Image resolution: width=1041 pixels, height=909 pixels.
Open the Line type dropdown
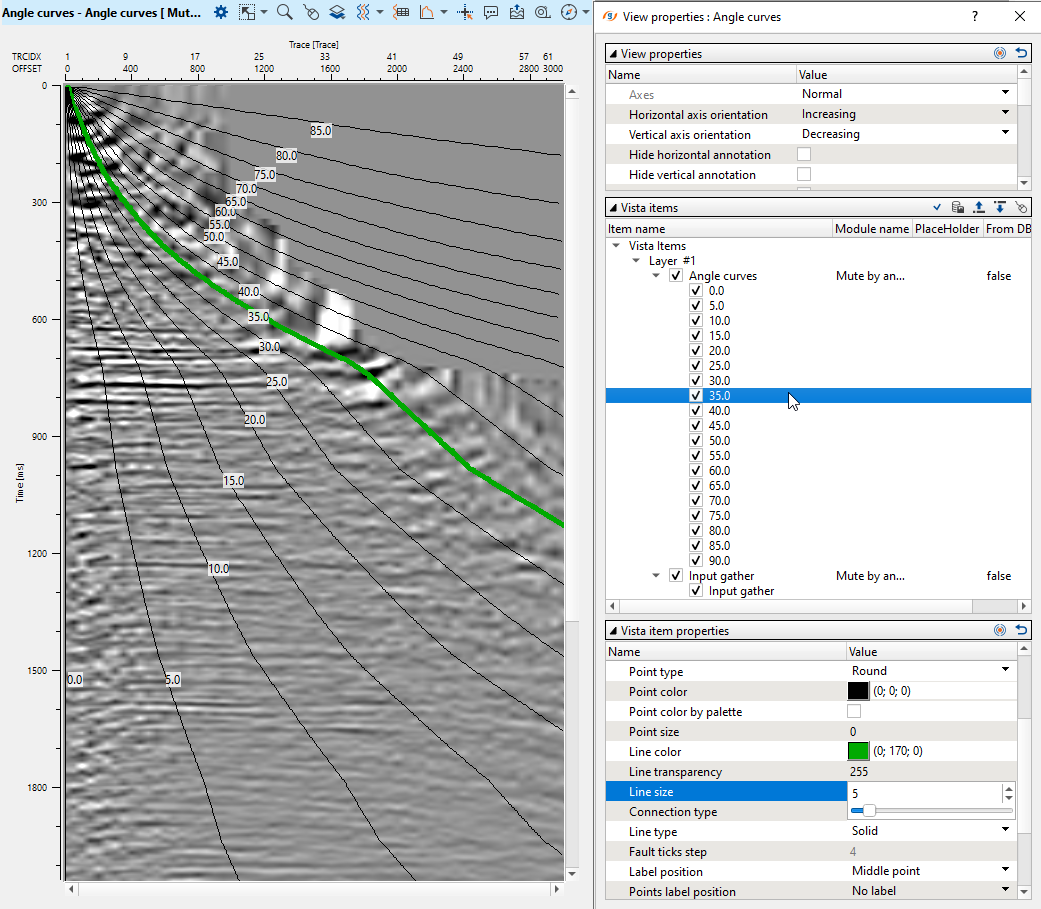[1005, 831]
